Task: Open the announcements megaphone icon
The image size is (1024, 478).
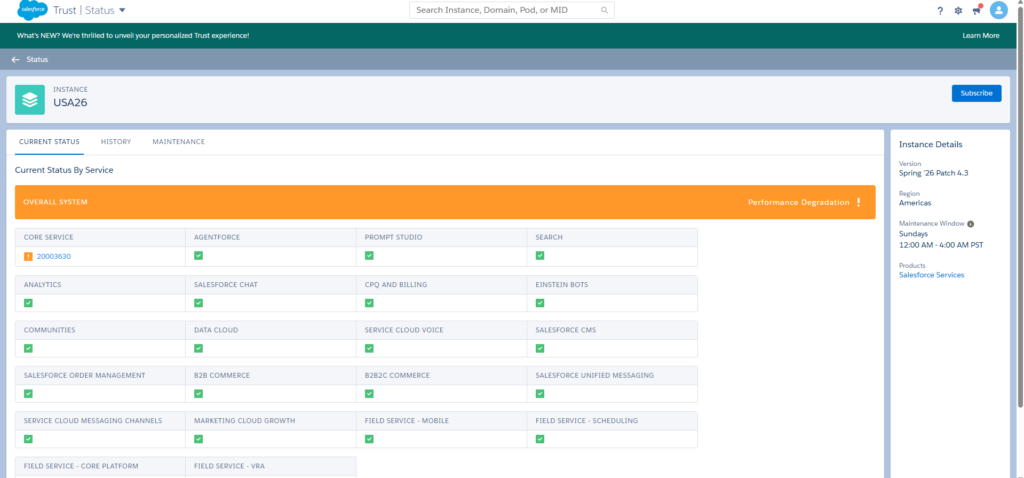Action: coord(976,10)
